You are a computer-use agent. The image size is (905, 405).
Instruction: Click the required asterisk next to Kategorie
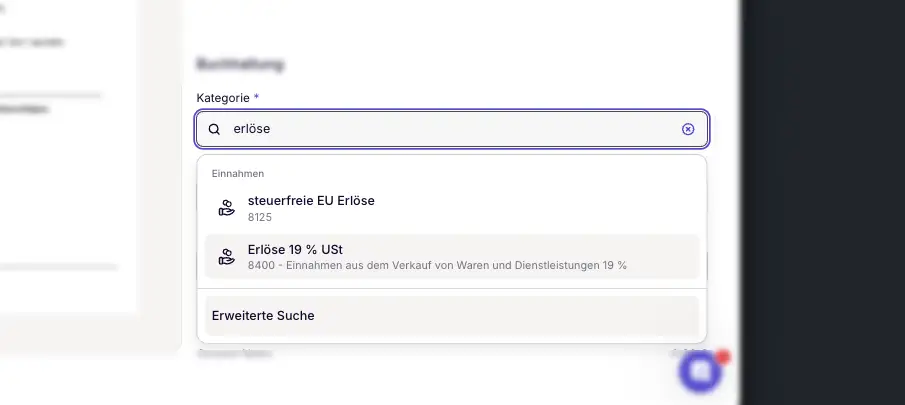(256, 97)
